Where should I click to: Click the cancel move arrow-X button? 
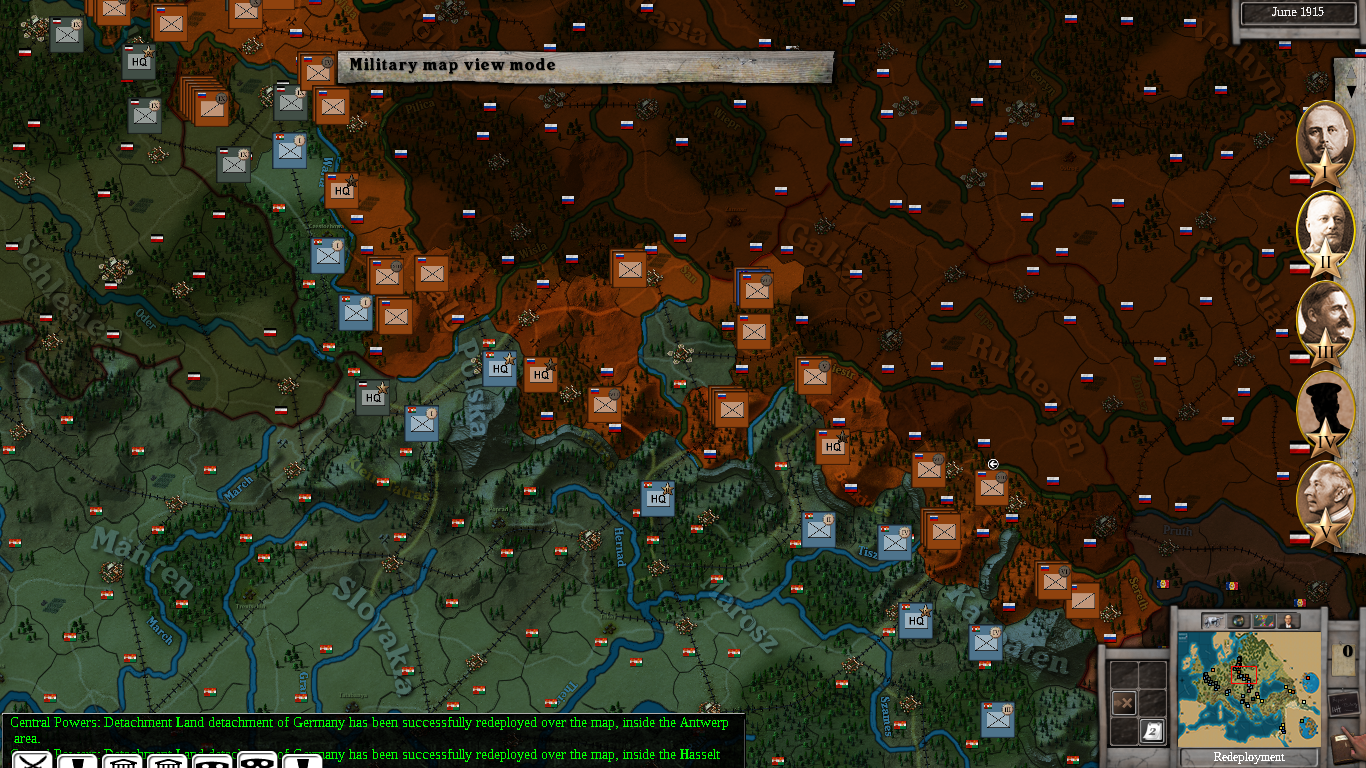point(1125,704)
